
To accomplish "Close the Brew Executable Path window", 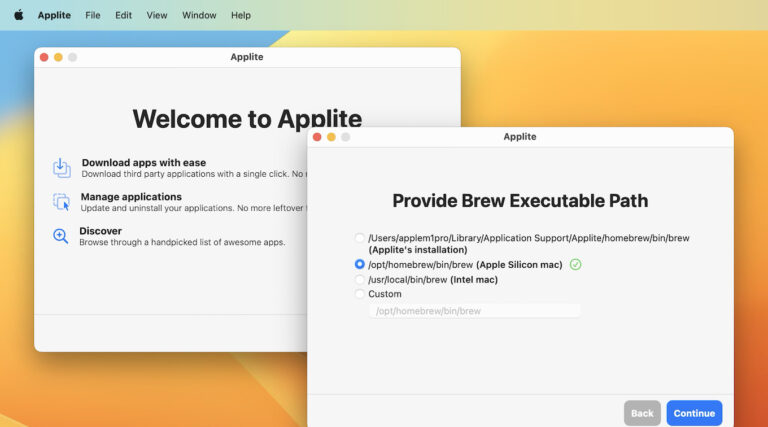I will (317, 137).
